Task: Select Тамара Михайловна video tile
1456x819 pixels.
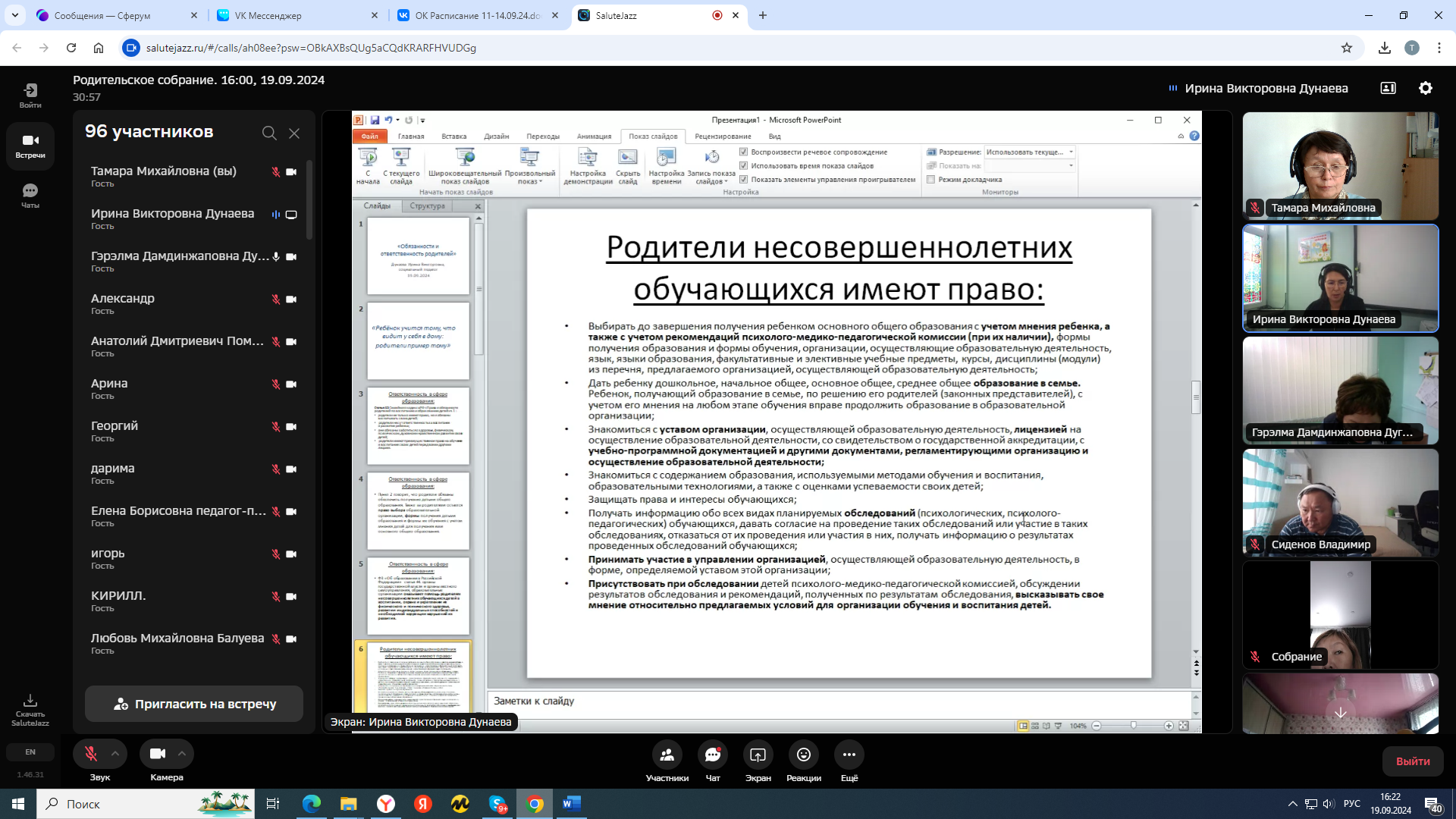Action: [1341, 166]
